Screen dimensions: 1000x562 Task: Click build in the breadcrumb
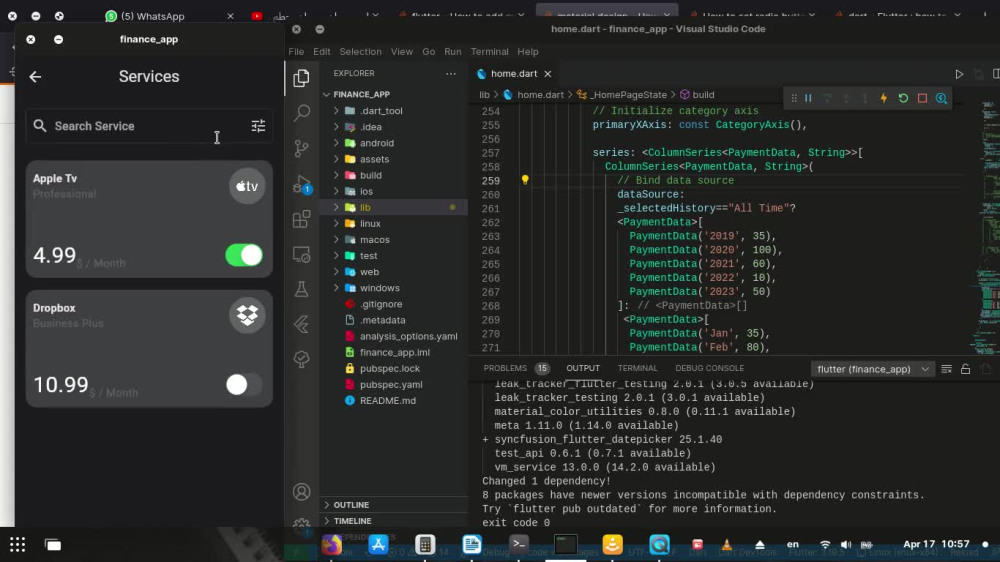[703, 94]
